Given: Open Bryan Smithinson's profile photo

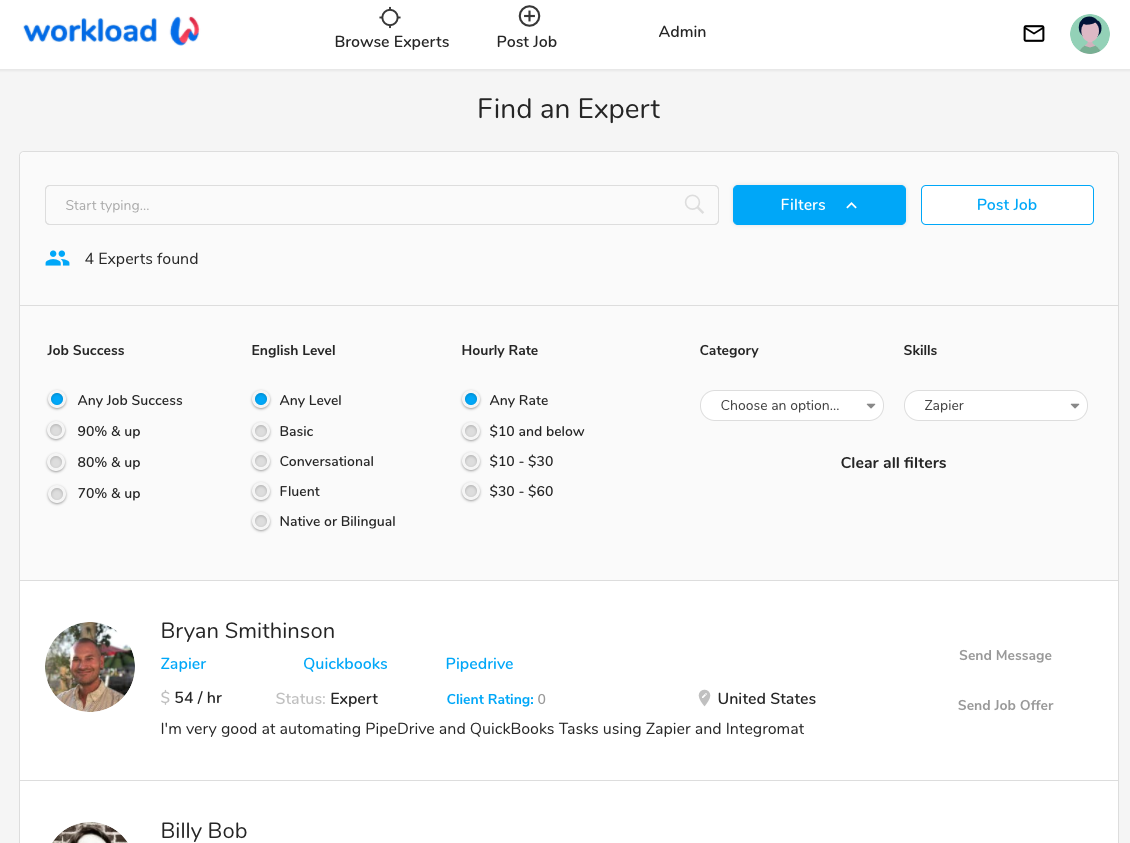Looking at the screenshot, I should pyautogui.click(x=90, y=667).
